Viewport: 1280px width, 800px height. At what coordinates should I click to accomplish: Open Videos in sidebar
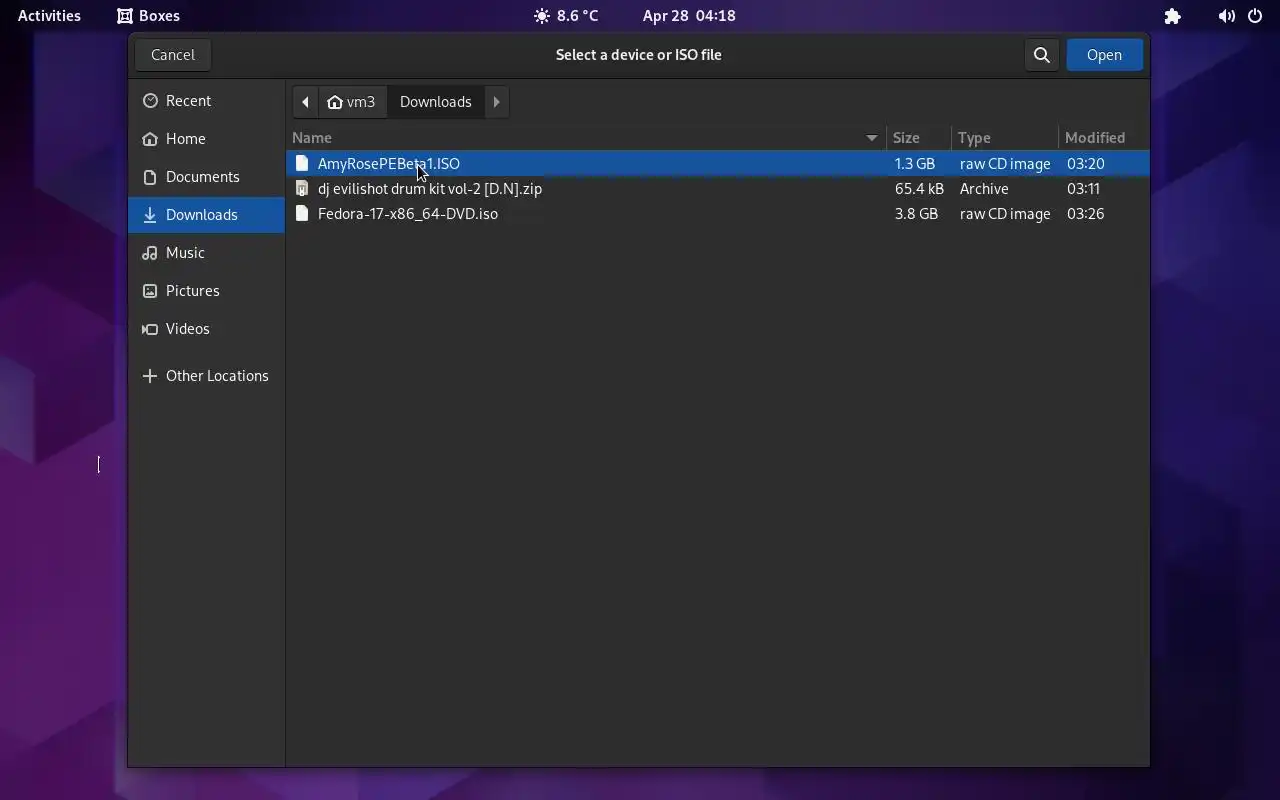[x=206, y=329]
